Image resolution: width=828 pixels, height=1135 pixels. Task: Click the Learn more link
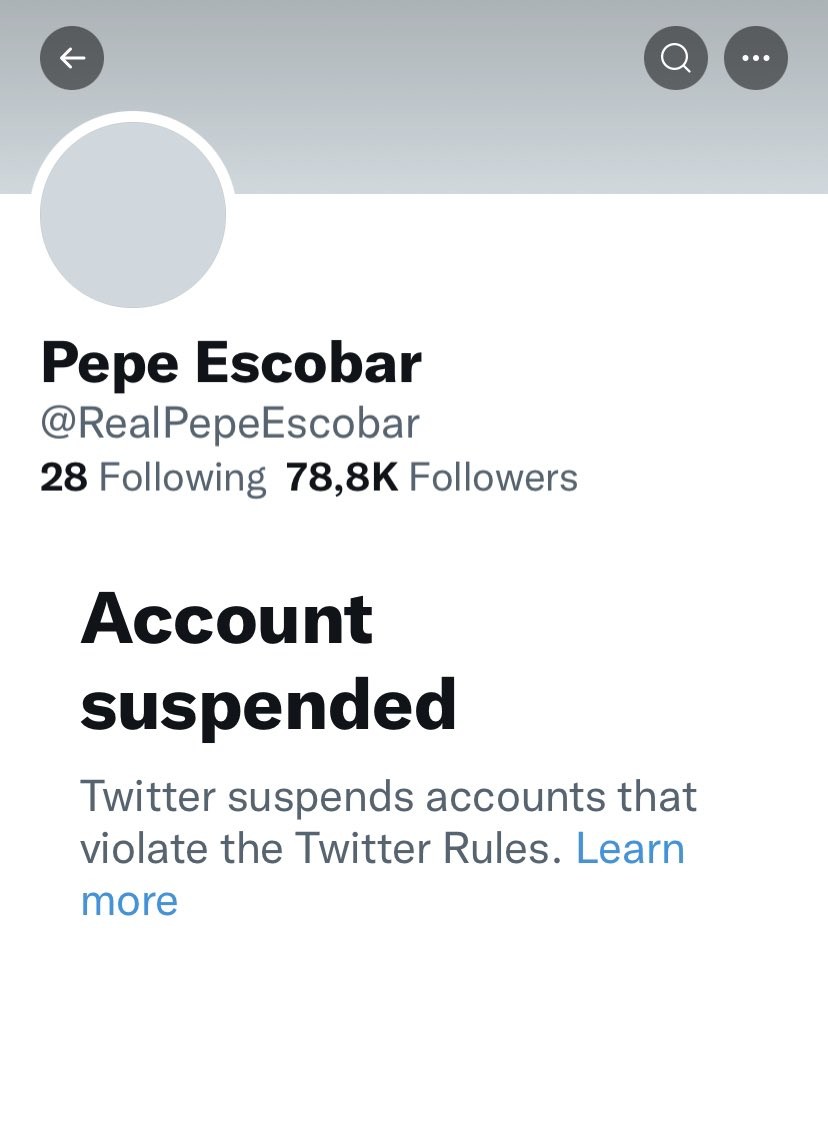(630, 849)
